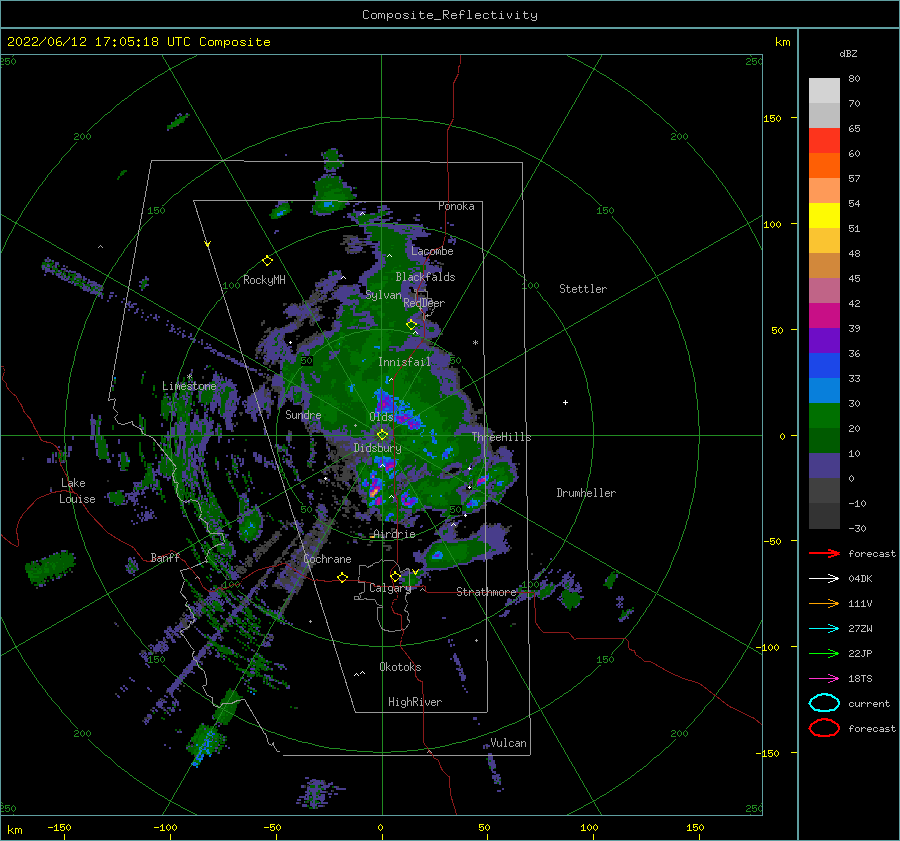Click the Lacombe city label

(432, 251)
